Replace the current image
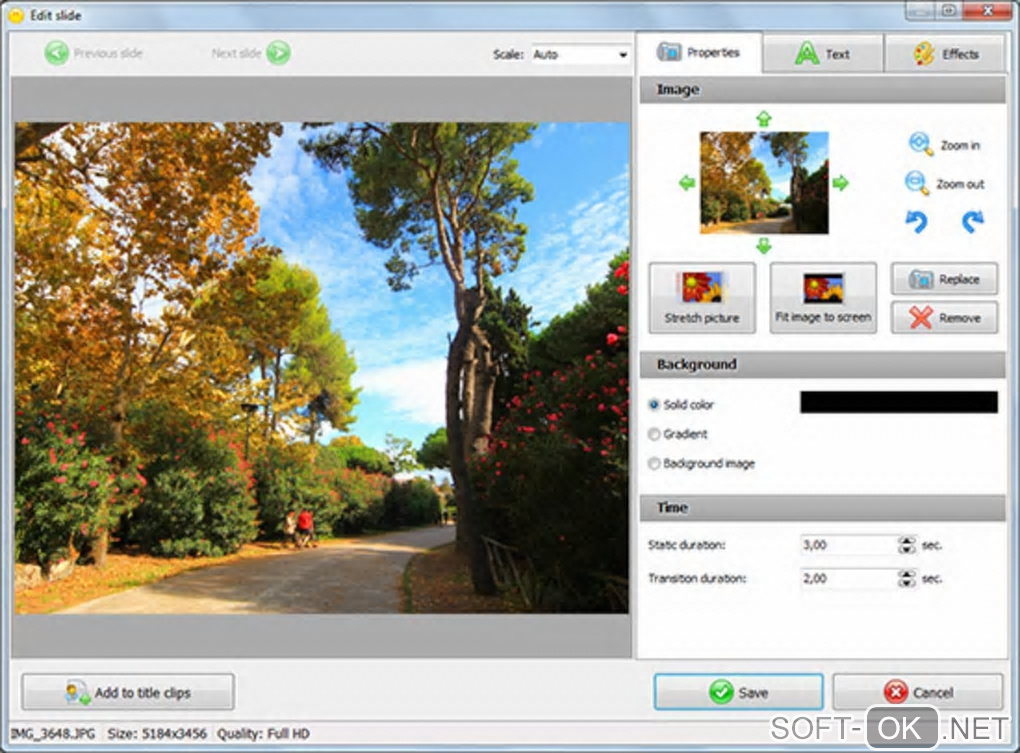This screenshot has width=1020, height=753. click(x=944, y=279)
